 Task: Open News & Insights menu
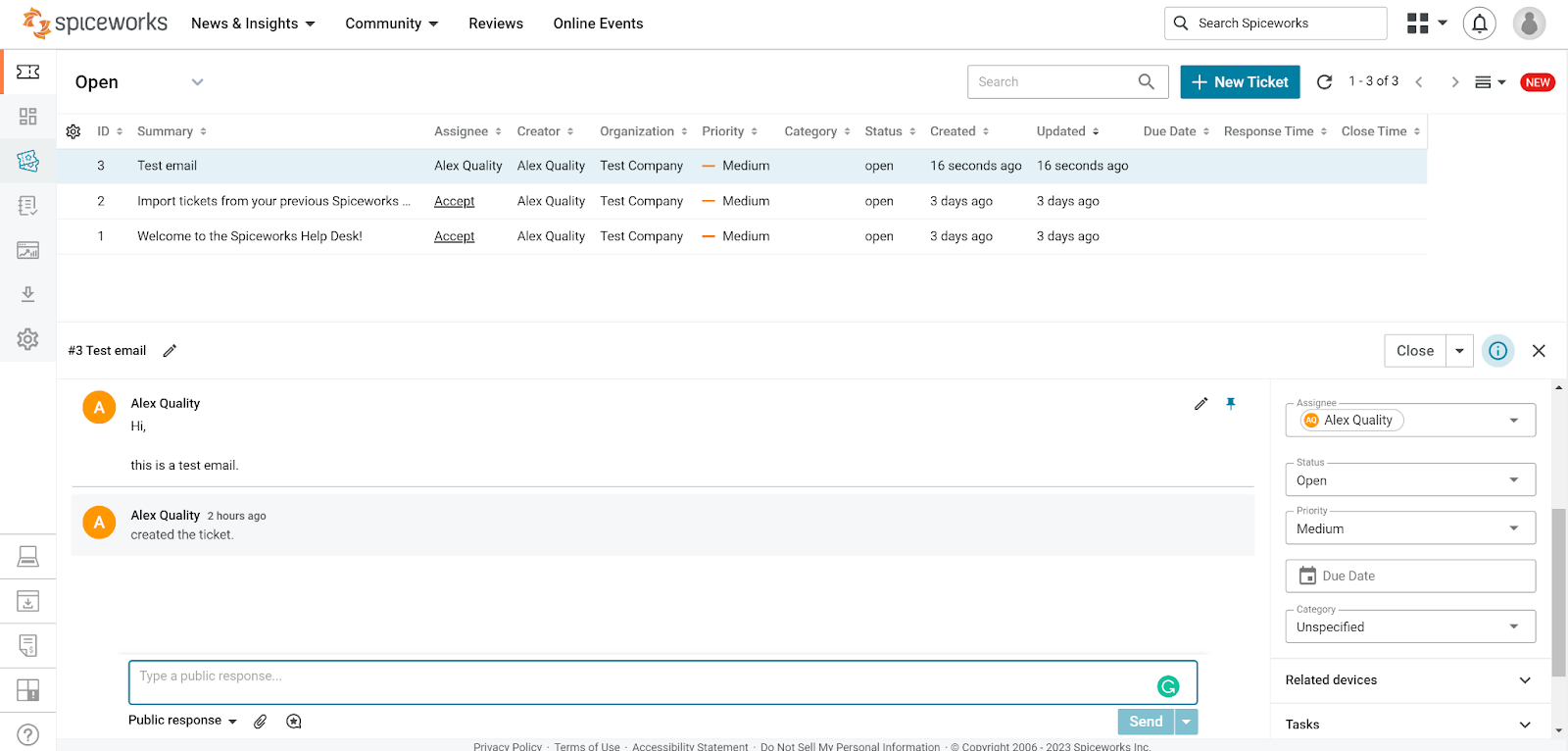pyautogui.click(x=253, y=24)
